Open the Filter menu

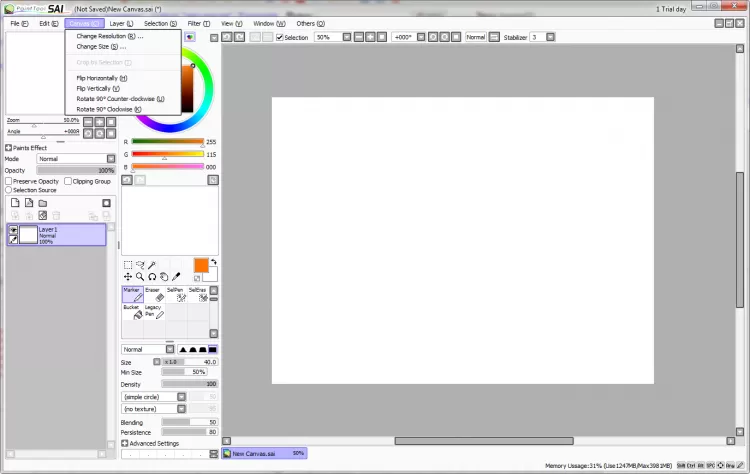coord(199,23)
